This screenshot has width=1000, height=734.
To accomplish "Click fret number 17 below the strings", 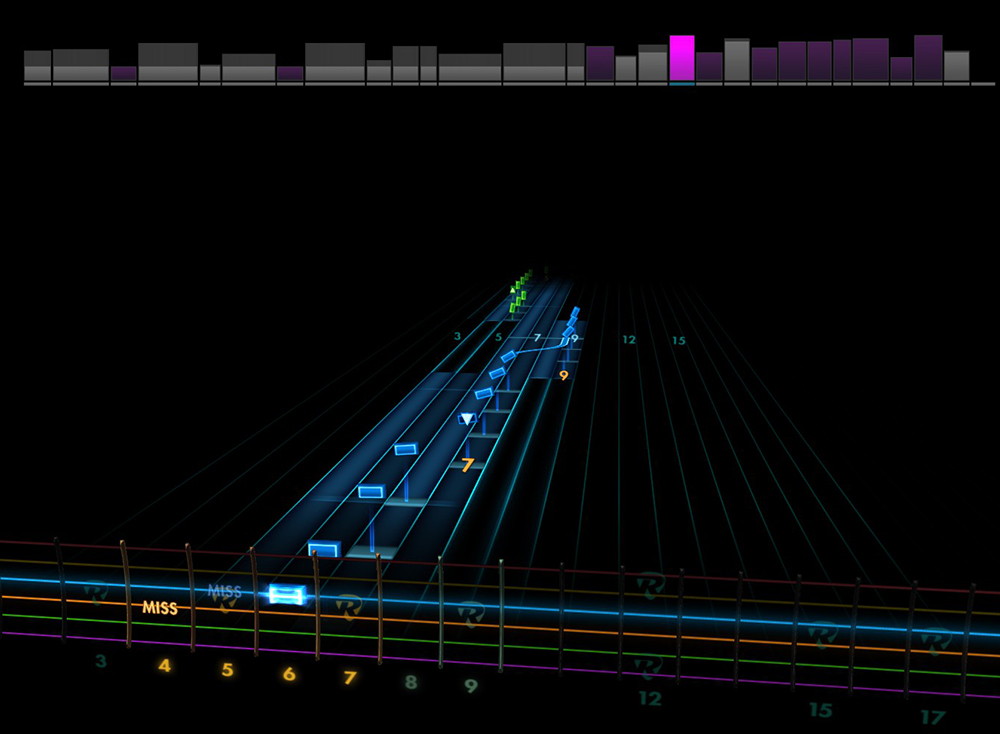I will [x=933, y=717].
